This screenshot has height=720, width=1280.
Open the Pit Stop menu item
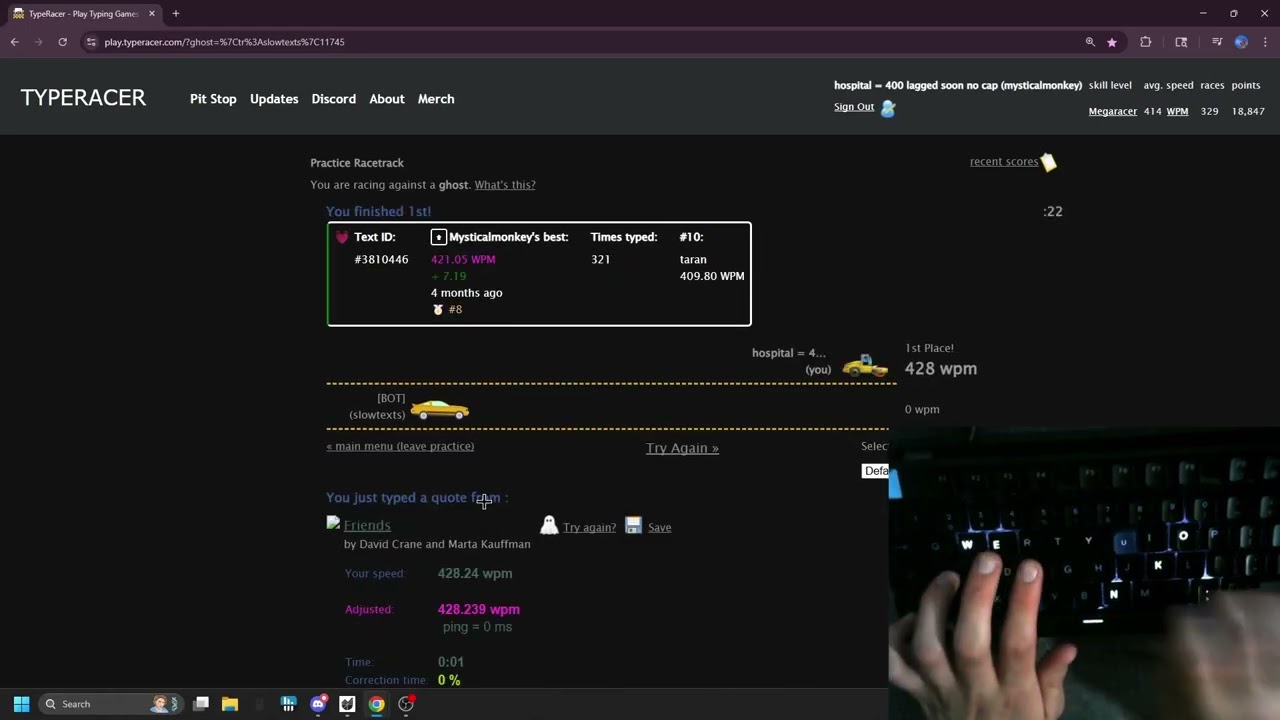(213, 99)
